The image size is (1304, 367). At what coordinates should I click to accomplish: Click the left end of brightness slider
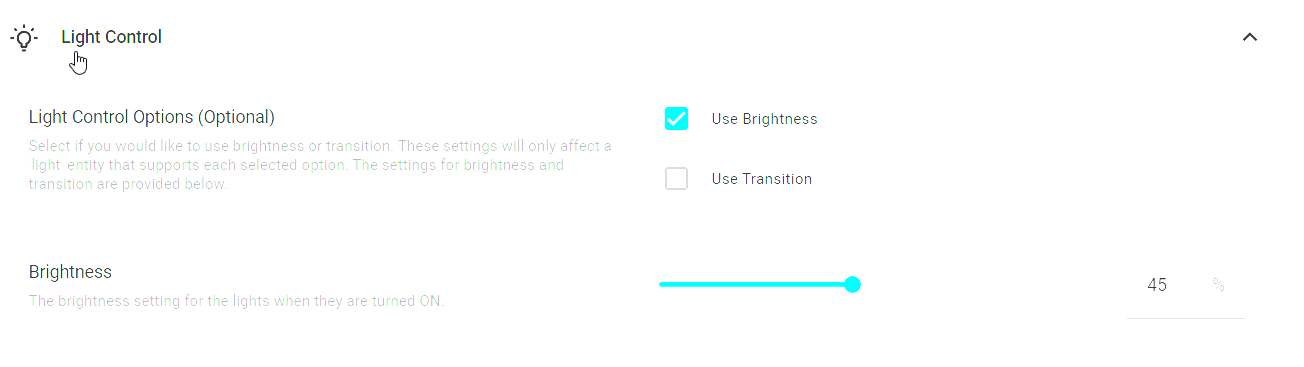point(661,285)
